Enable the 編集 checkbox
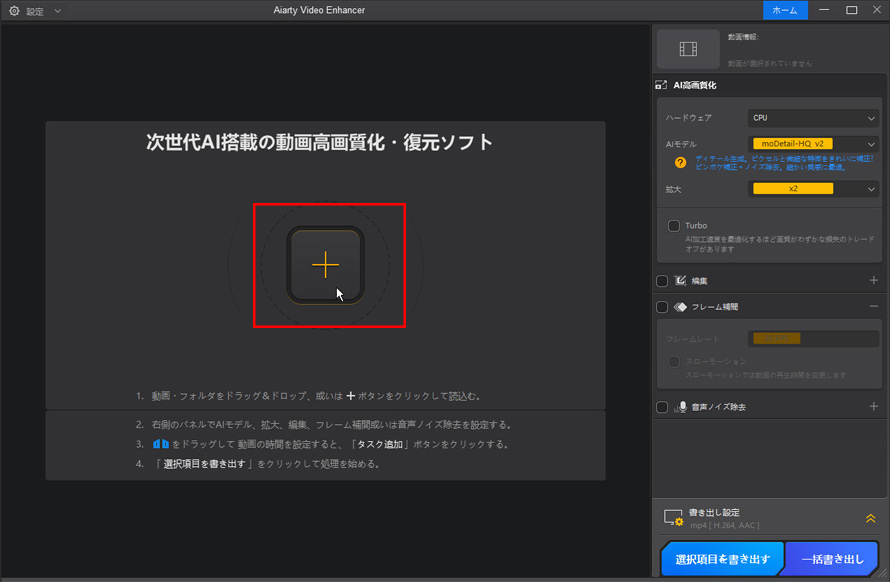The image size is (890, 582). (662, 280)
